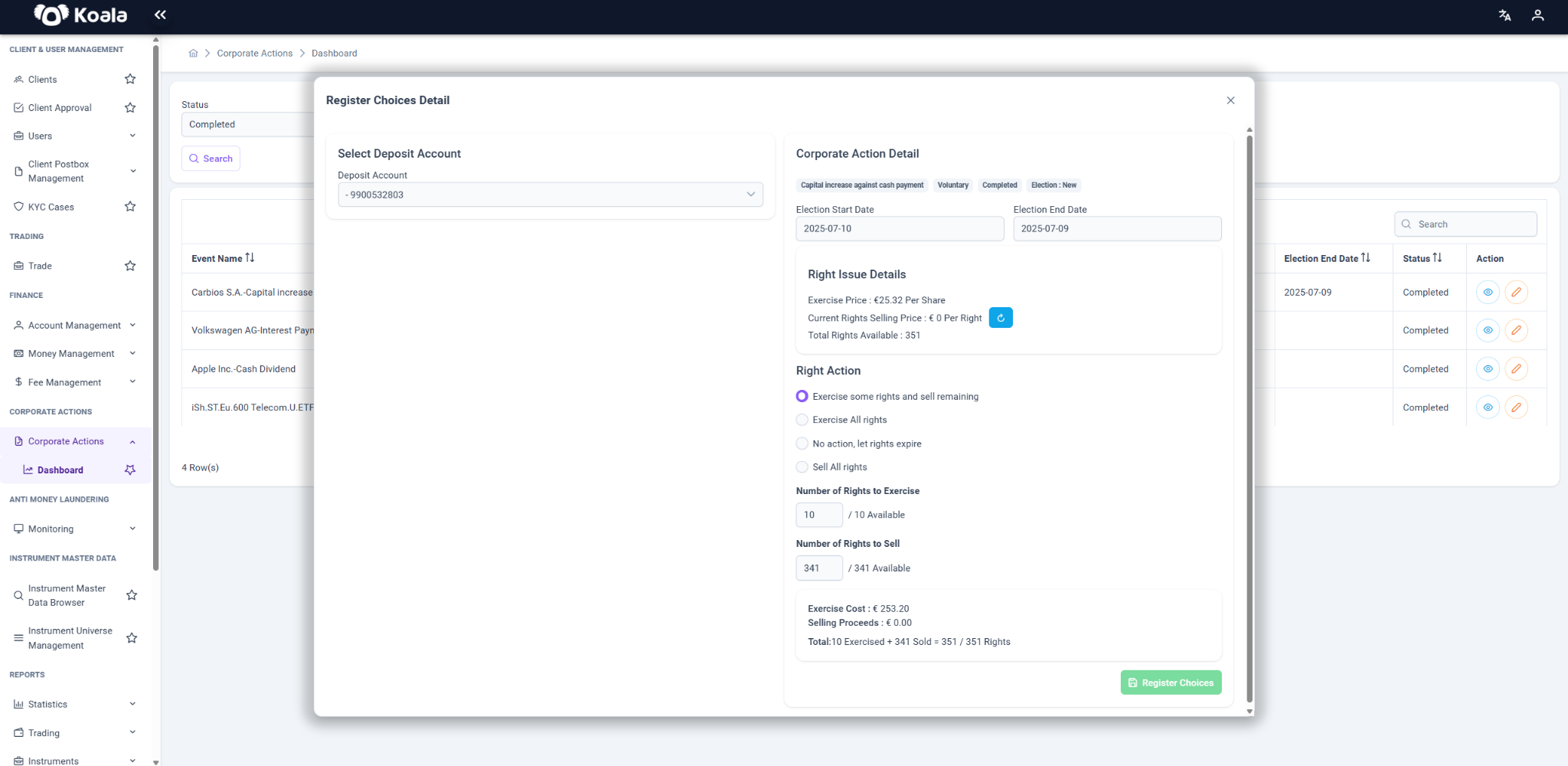Click the Search filter button
This screenshot has height=766, width=1568.
tap(211, 159)
